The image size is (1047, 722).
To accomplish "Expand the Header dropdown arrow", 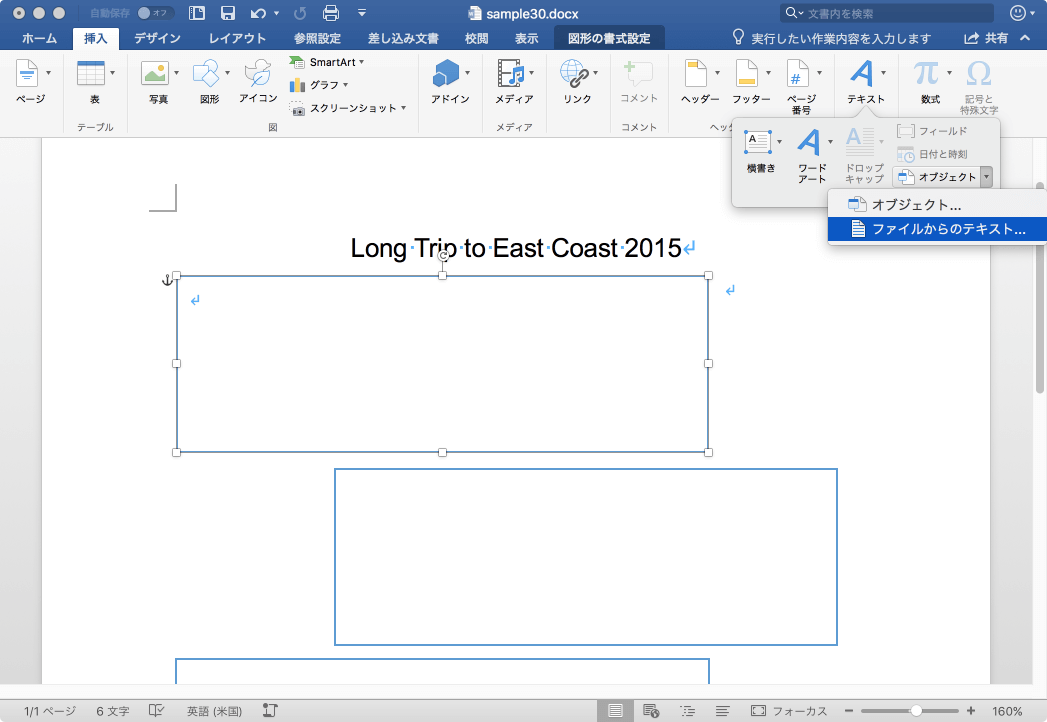I will pos(717,72).
